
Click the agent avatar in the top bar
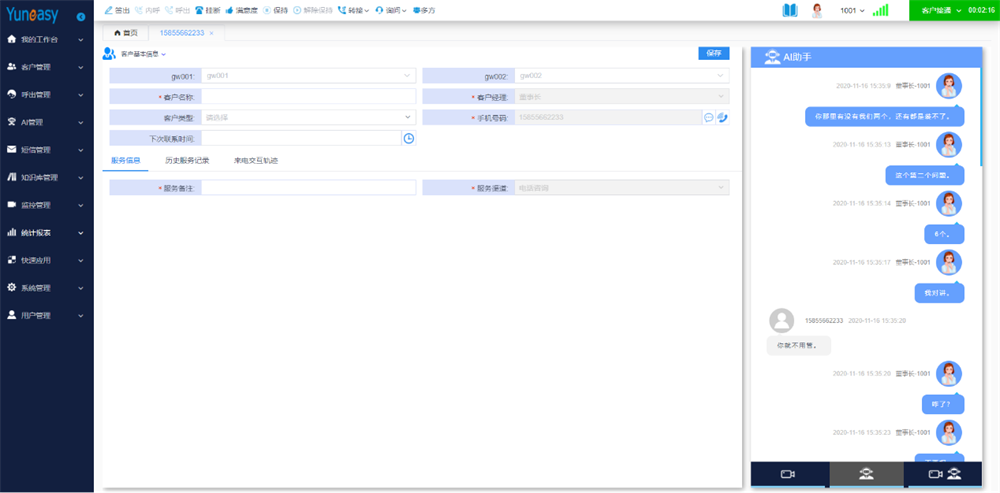pos(817,10)
